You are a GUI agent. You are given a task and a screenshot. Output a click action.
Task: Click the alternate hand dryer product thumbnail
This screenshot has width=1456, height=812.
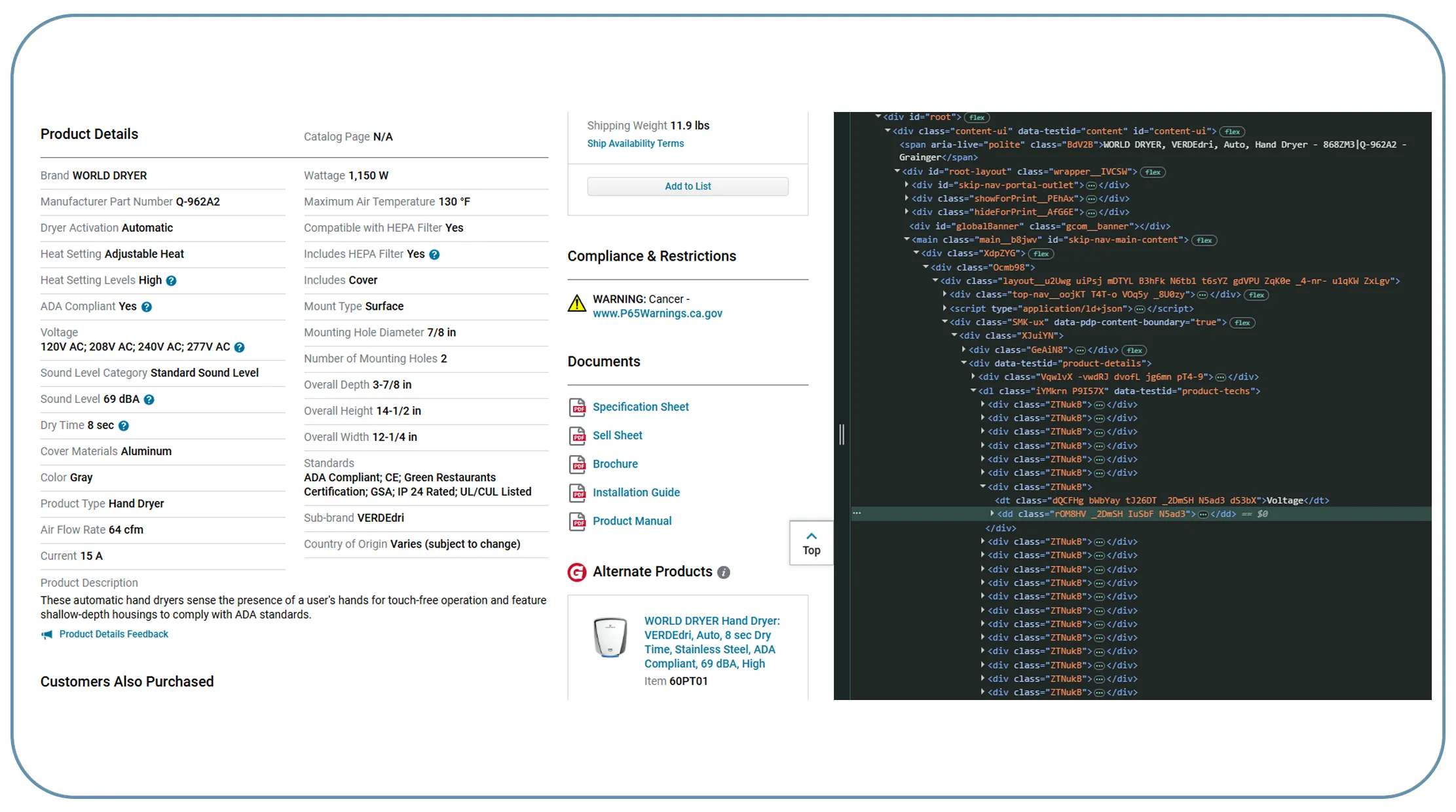coord(610,637)
